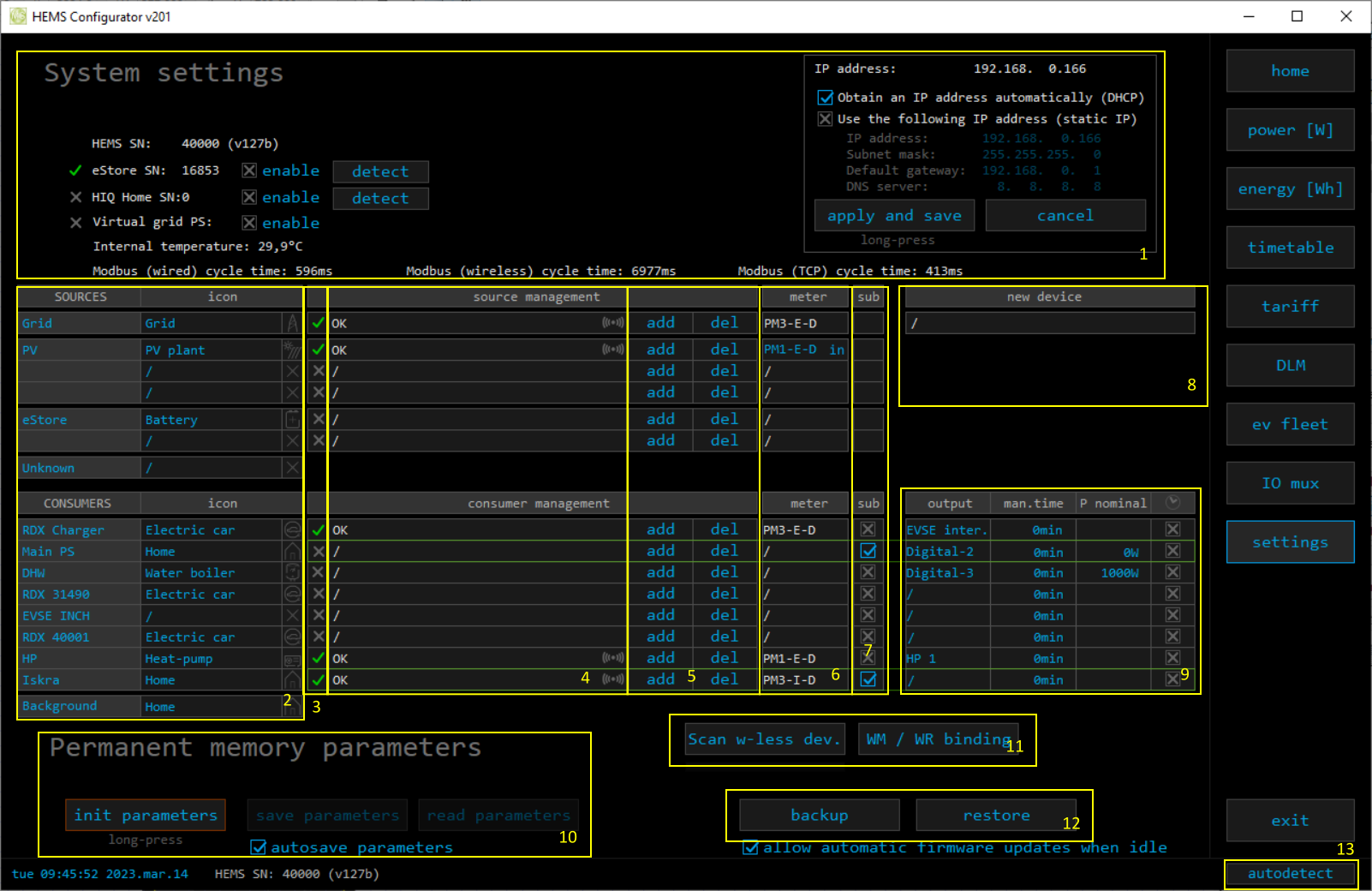Uncheck allow automatic firmware updates when idle
The height and width of the screenshot is (891, 1372).
pos(750,847)
